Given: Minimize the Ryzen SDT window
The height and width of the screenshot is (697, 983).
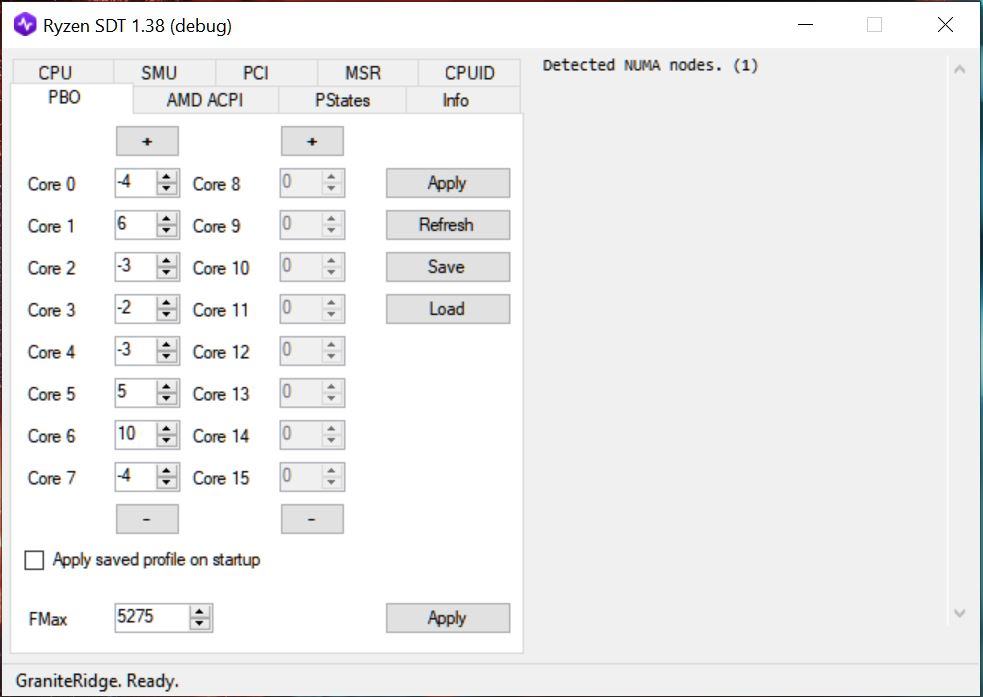Looking at the screenshot, I should [806, 25].
